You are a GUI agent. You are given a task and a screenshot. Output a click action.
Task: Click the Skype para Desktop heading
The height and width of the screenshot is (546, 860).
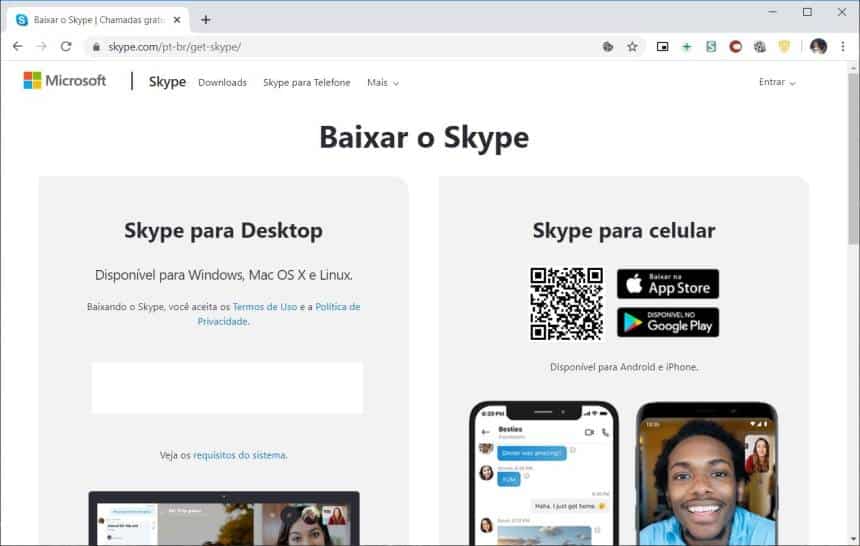point(223,231)
